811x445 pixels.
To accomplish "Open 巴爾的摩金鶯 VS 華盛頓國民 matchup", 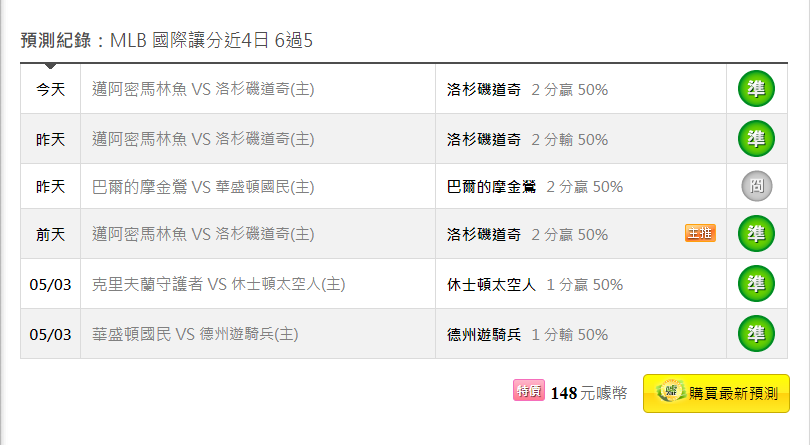I will [x=203, y=186].
